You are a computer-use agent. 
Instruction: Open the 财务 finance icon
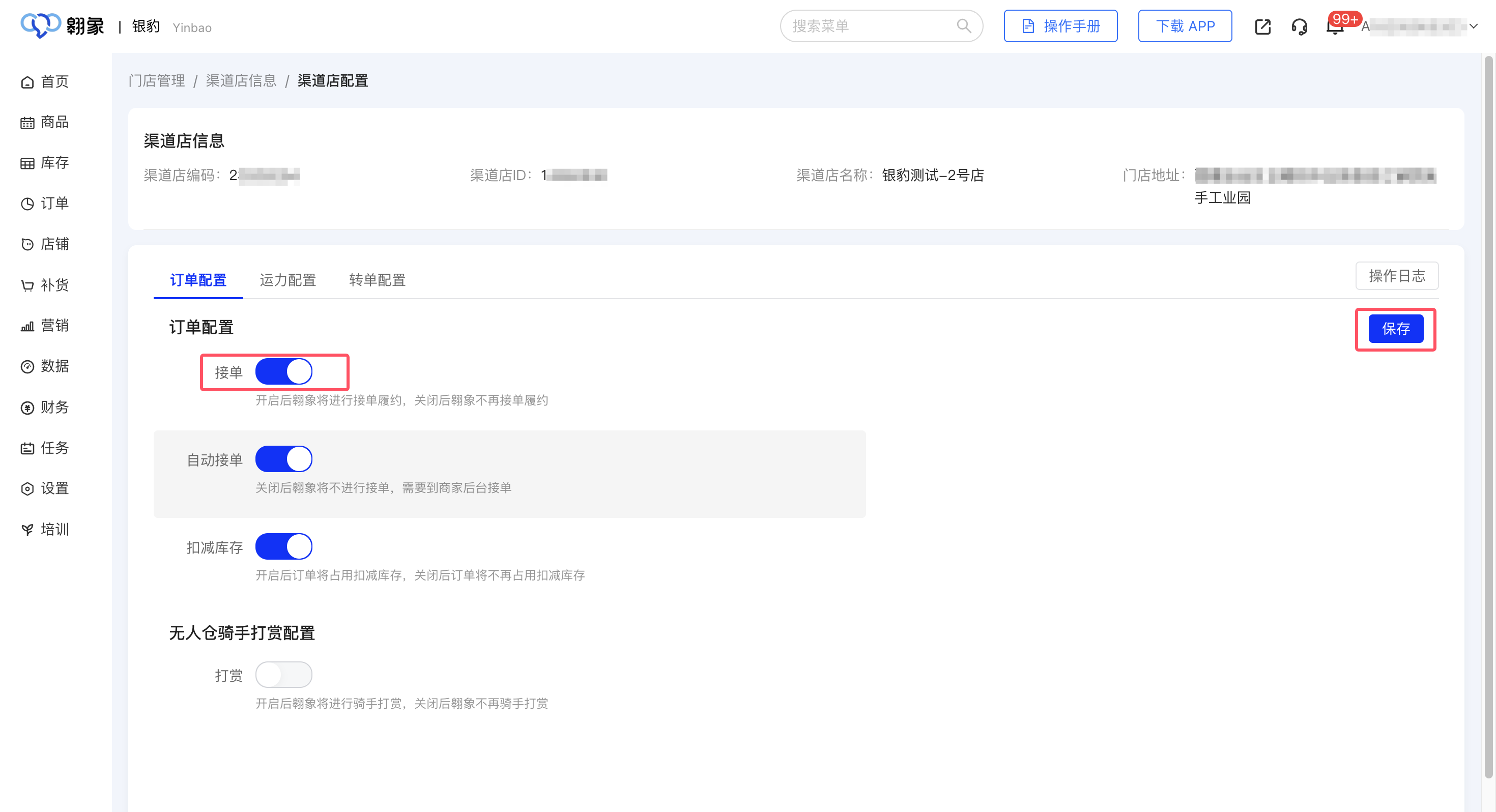tap(27, 407)
